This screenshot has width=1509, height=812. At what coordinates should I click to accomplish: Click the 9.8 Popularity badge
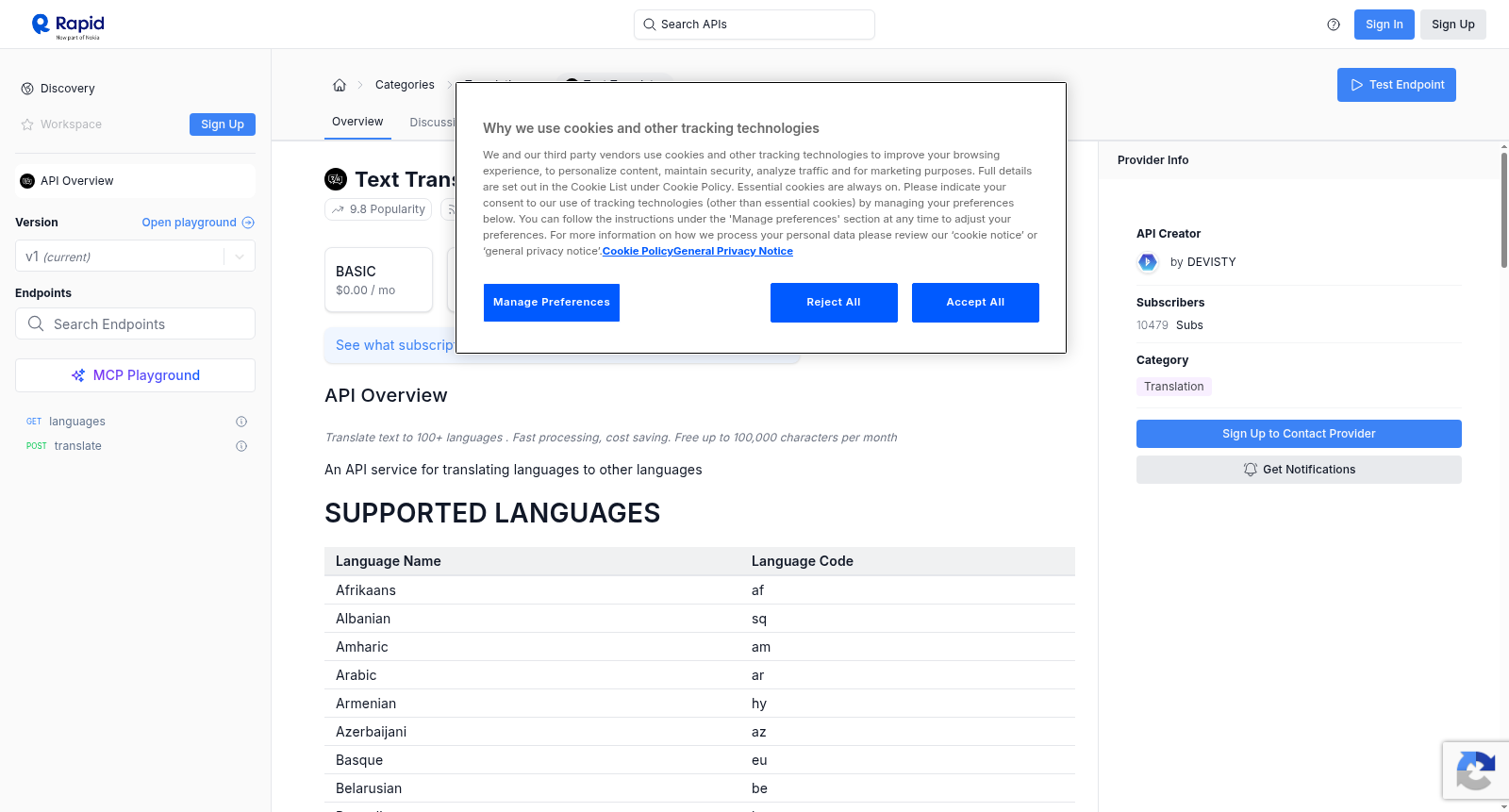point(378,209)
